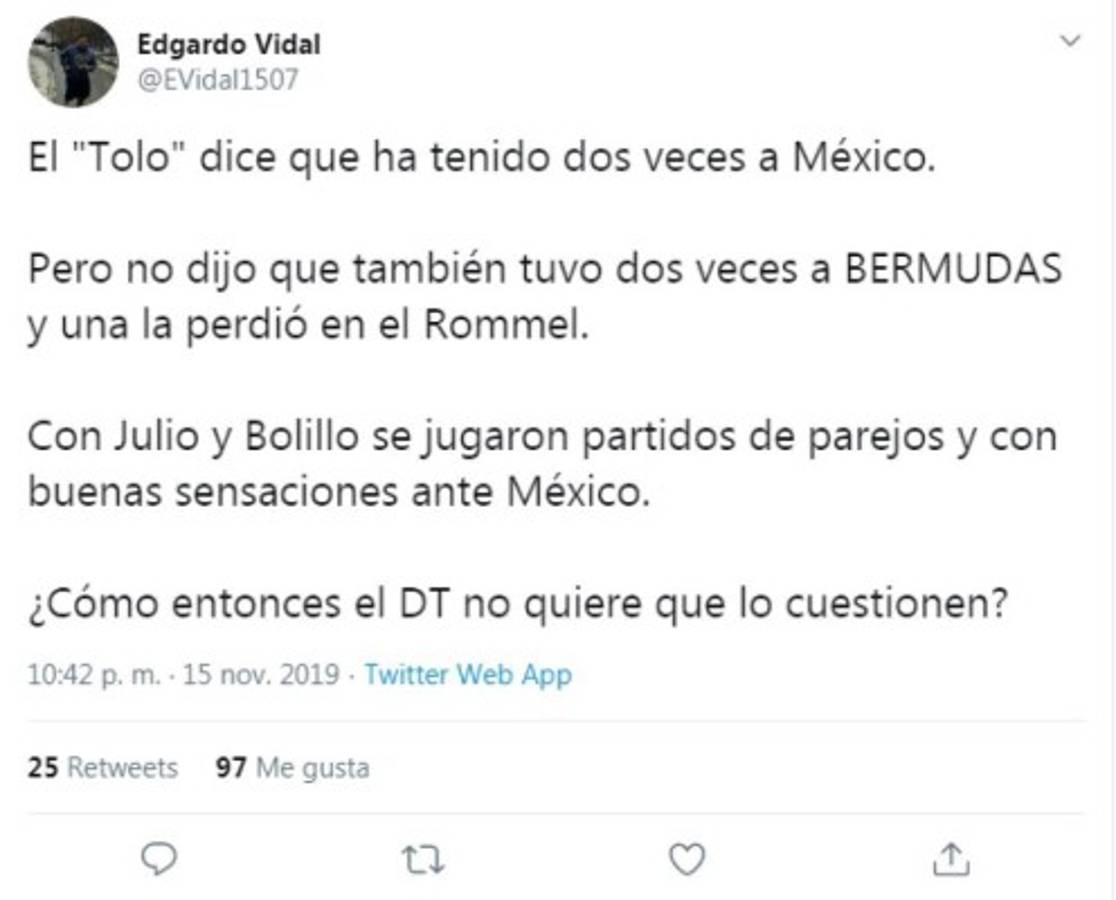Click the word "Retweets" in stats row

(122, 768)
